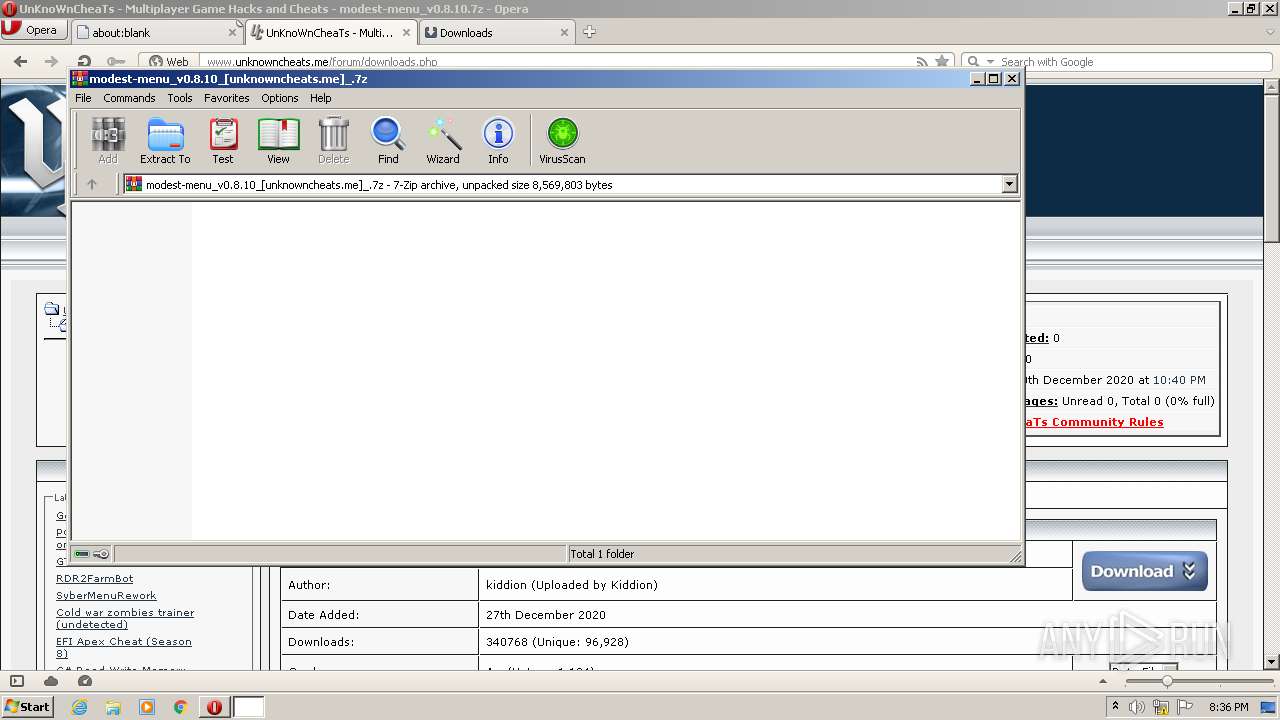The height and width of the screenshot is (720, 1280).
Task: Click the clock in system tray
Action: coord(1228,707)
